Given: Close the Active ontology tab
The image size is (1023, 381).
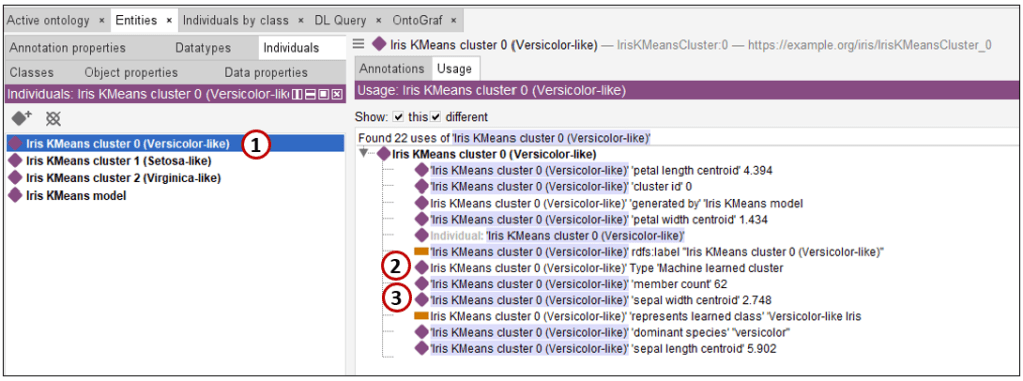Looking at the screenshot, I should click(101, 21).
